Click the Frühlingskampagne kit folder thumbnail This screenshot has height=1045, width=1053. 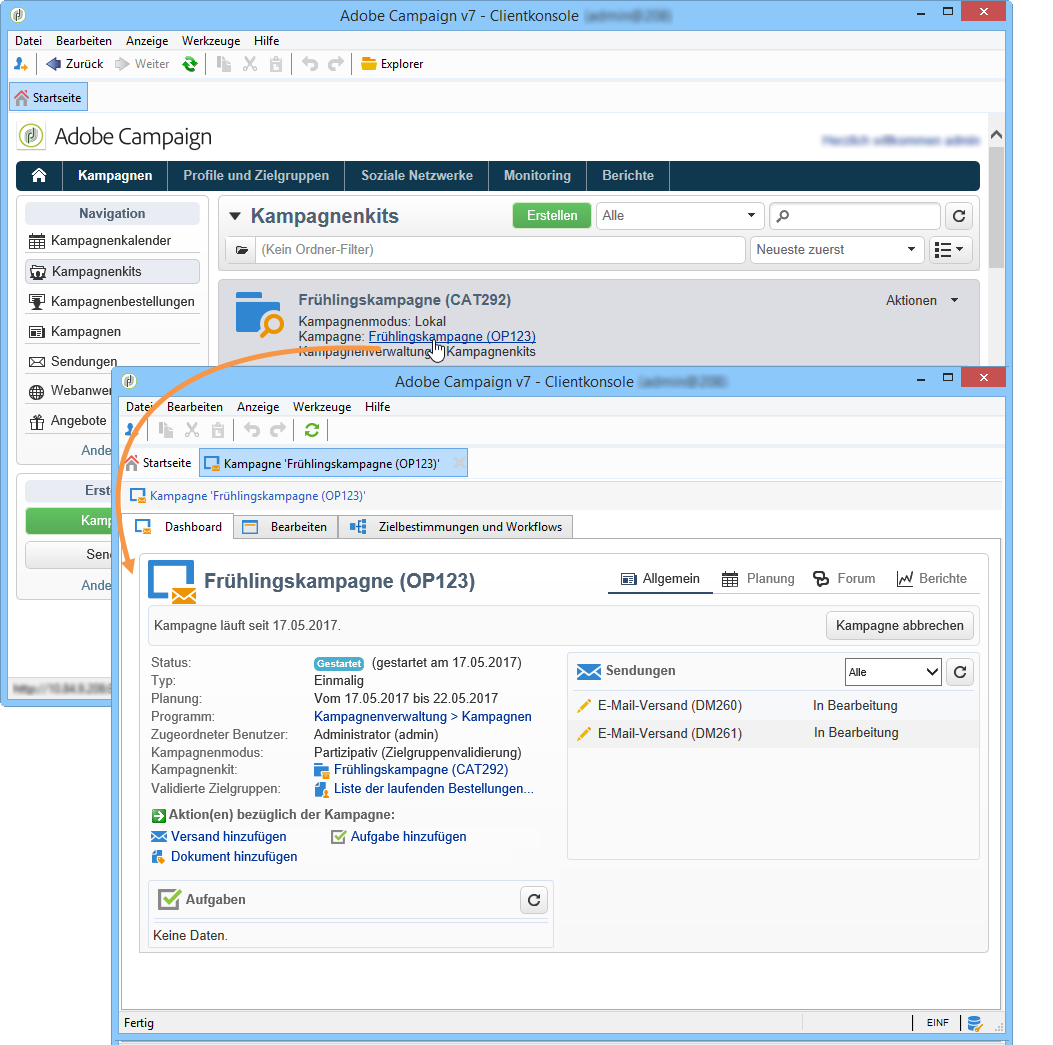(x=259, y=314)
